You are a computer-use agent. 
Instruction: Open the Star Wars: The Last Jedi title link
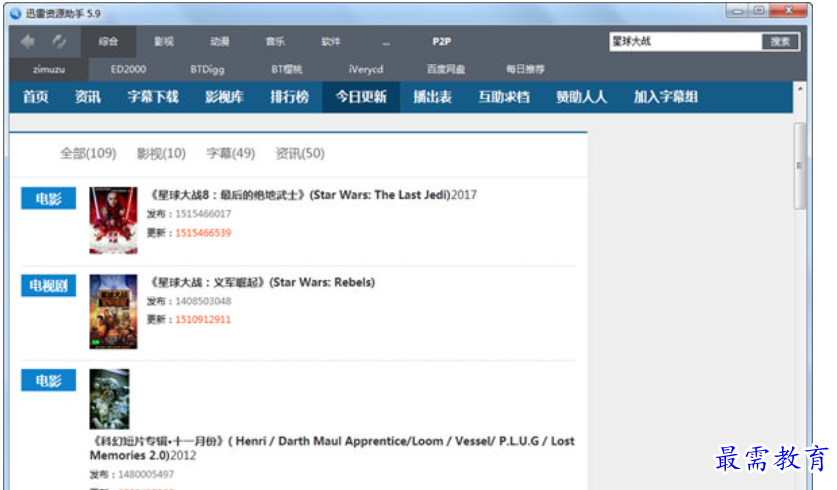312,195
